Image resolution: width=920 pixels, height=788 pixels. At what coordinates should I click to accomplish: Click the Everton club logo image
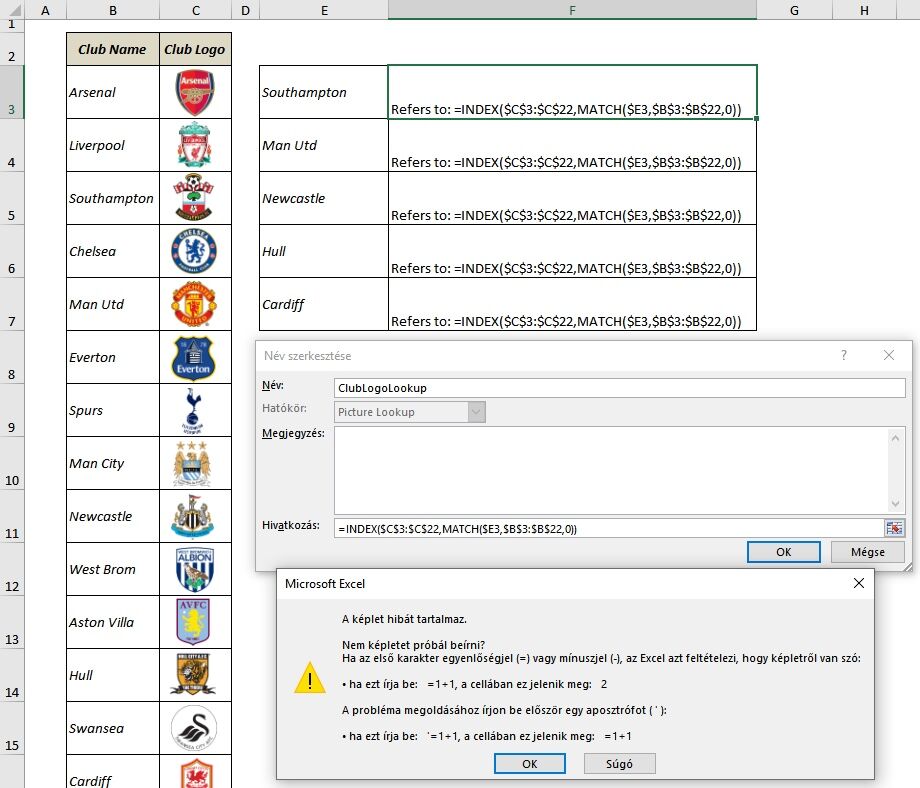194,357
